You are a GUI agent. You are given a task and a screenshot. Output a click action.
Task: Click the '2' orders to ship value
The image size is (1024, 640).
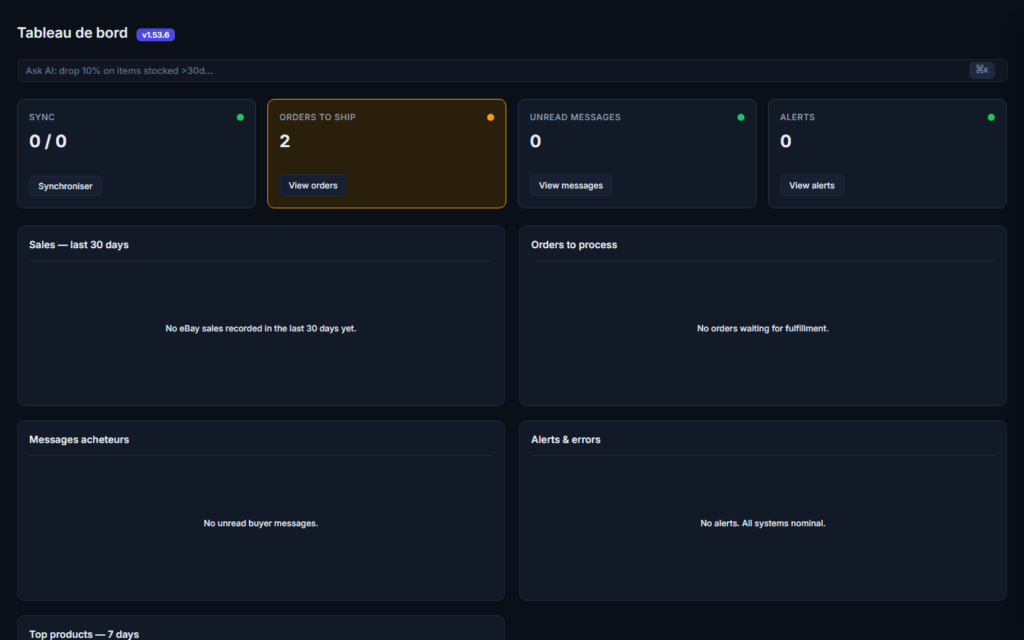tap(285, 141)
